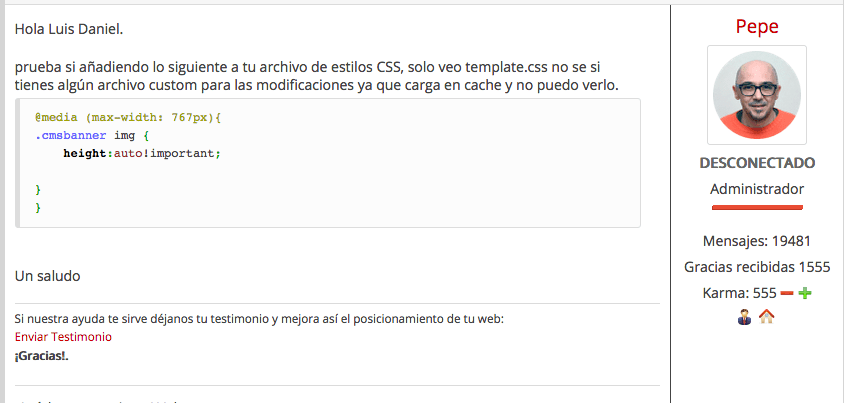The width and height of the screenshot is (859, 403).
Task: Visit Pepe's website via the house icon
Action: (766, 316)
